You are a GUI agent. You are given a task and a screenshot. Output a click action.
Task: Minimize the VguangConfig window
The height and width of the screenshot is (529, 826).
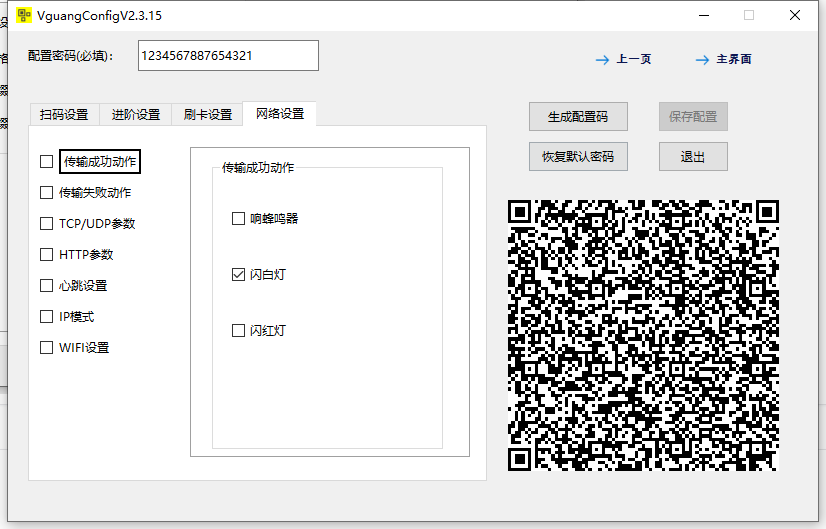pos(704,15)
